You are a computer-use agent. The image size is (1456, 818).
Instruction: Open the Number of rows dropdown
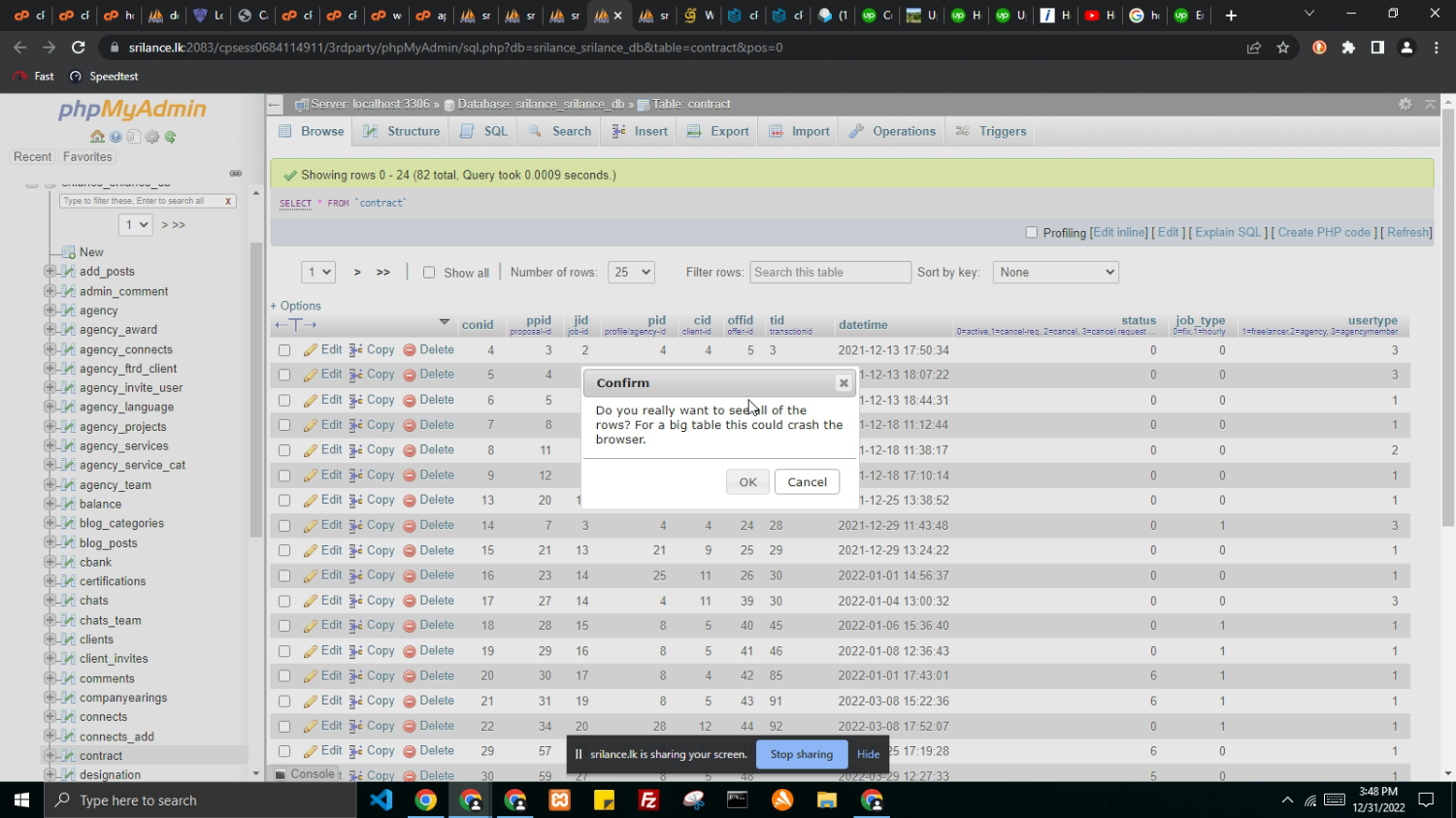pos(631,273)
